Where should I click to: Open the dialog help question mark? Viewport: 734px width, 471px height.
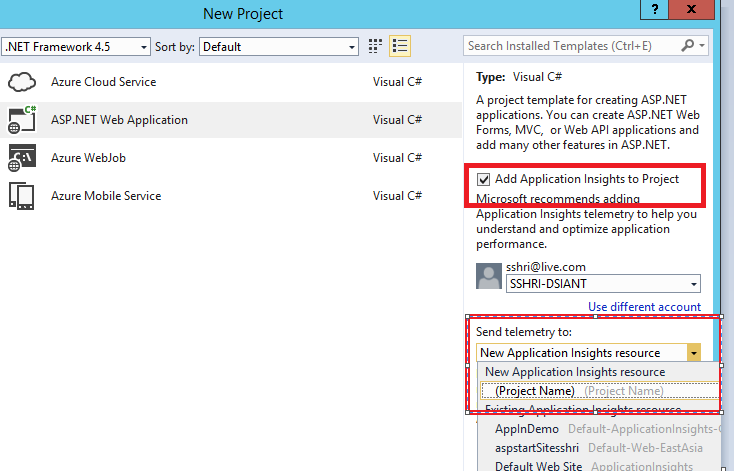tap(654, 9)
